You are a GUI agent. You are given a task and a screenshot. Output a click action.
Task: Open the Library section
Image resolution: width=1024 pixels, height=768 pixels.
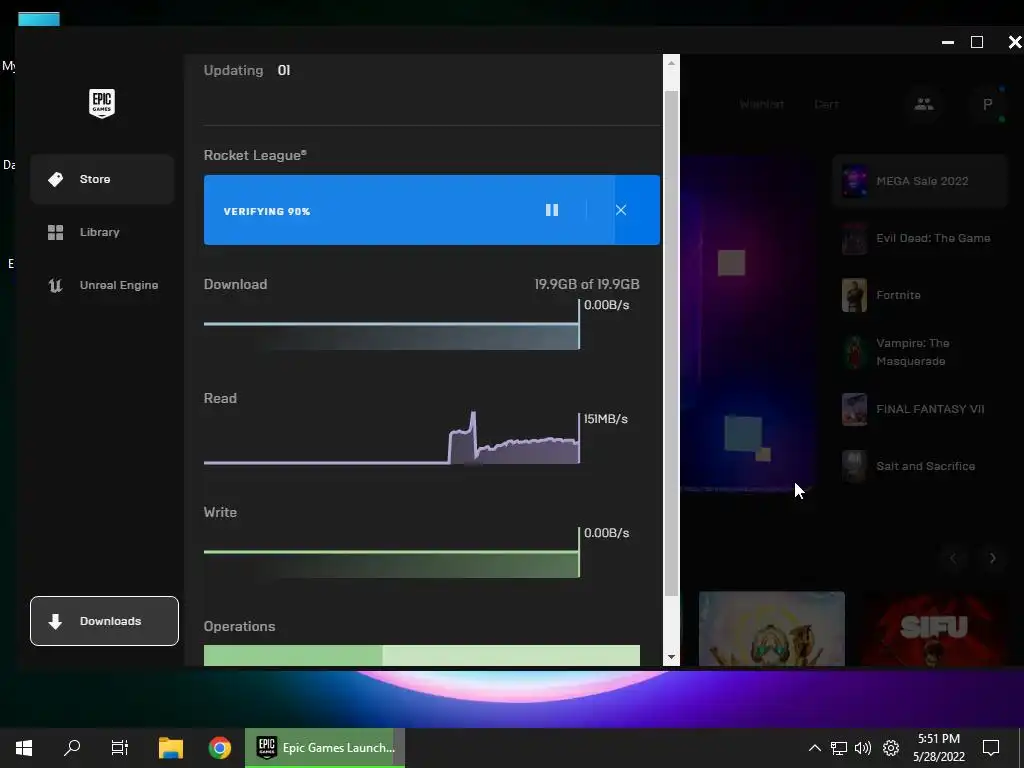[102, 232]
